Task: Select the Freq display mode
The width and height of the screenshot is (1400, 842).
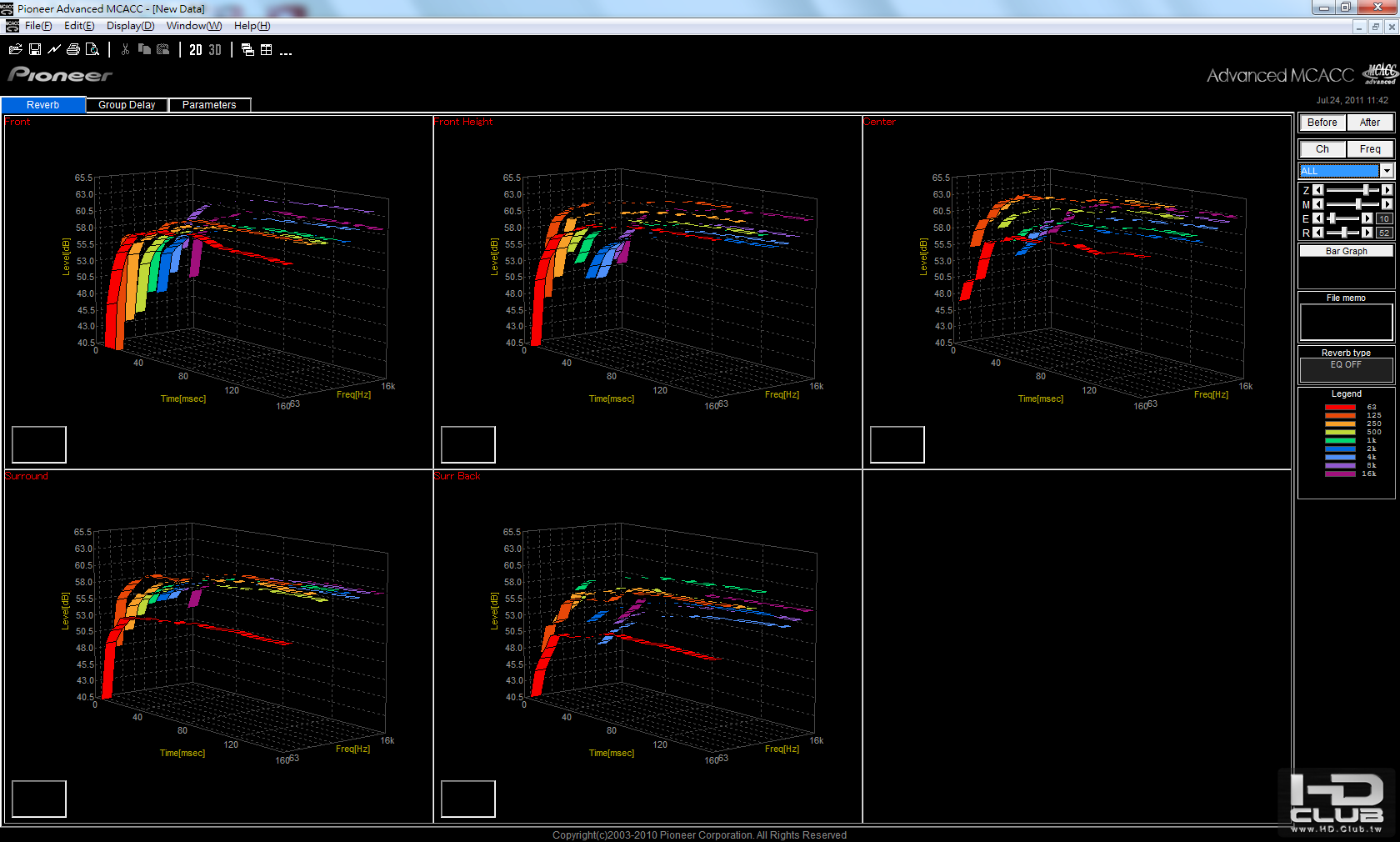Action: [1370, 149]
